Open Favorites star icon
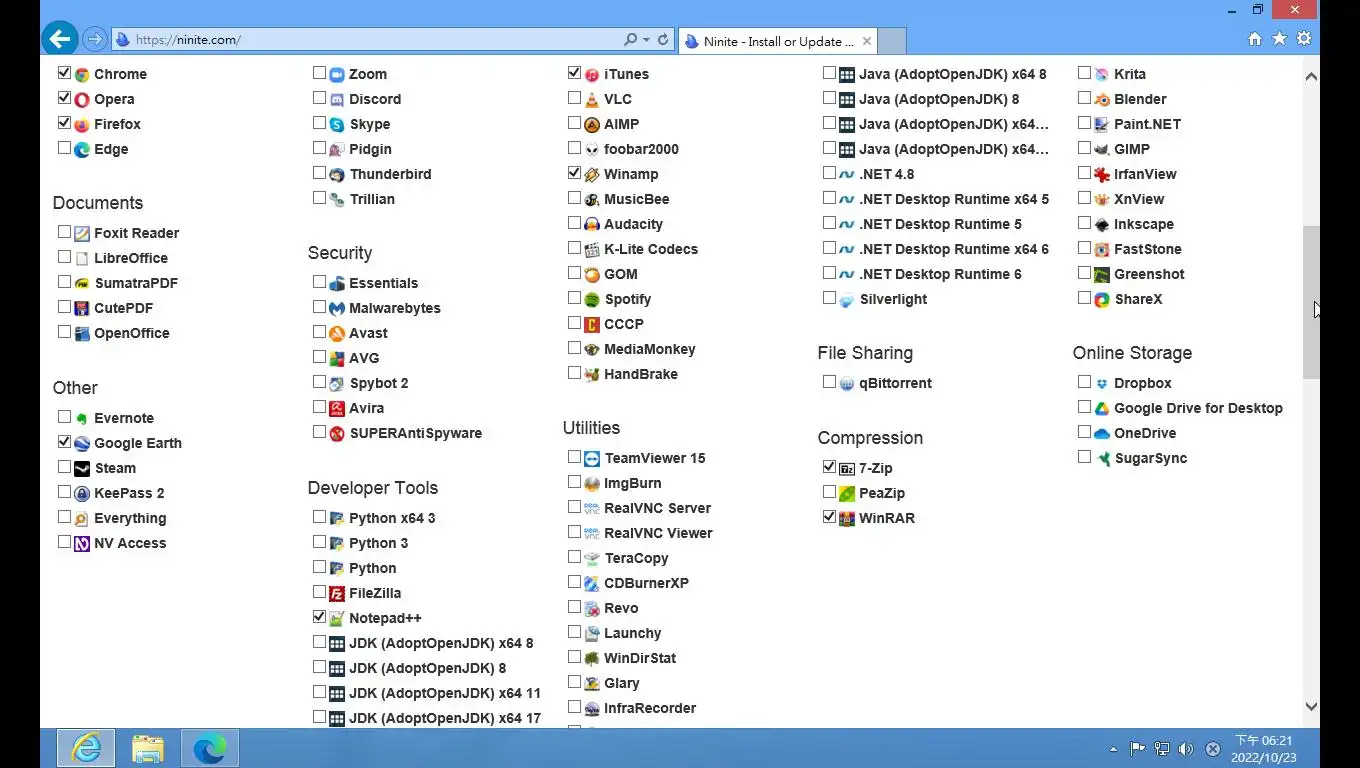This screenshot has height=768, width=1360. tap(1280, 39)
